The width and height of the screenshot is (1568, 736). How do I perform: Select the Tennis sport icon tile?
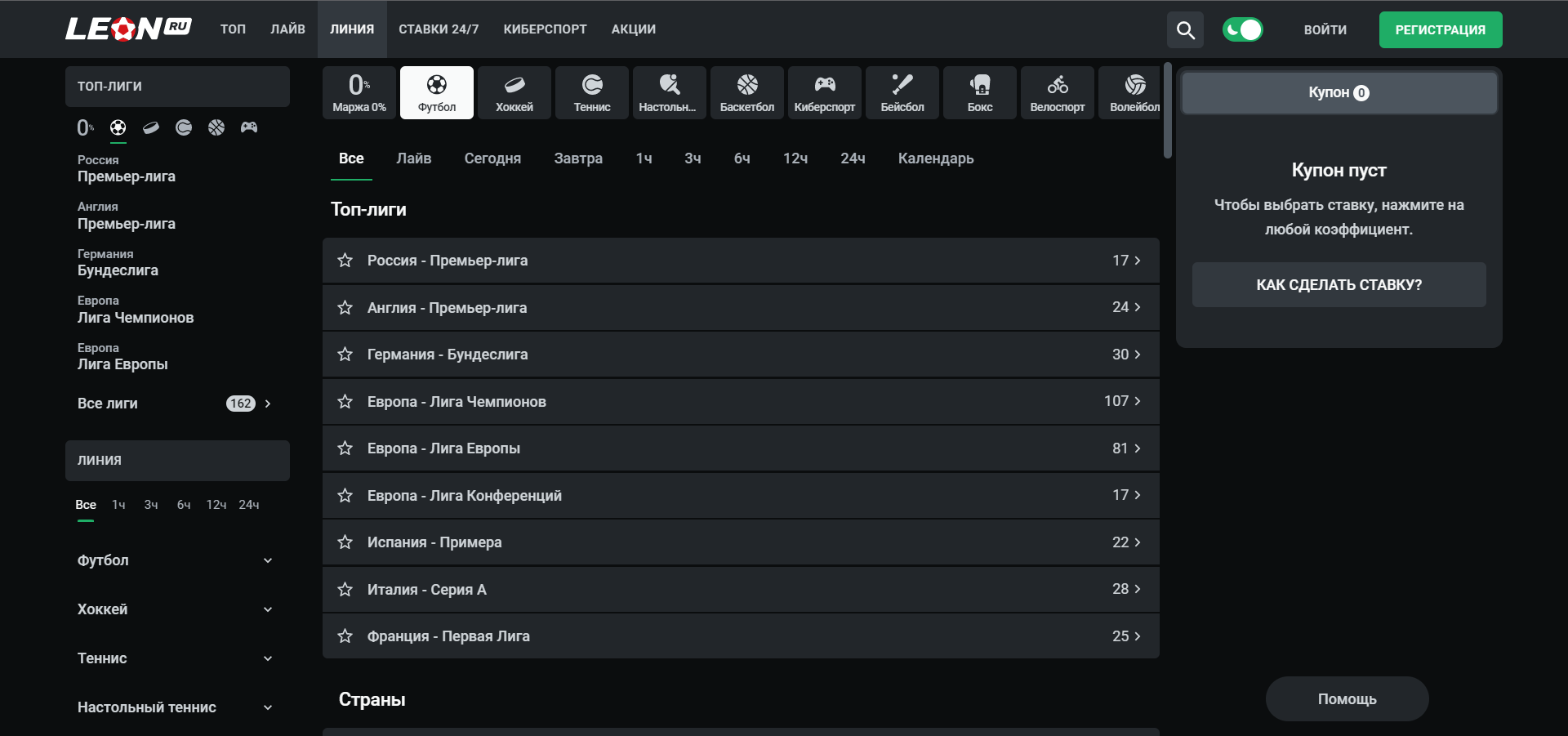pyautogui.click(x=591, y=92)
